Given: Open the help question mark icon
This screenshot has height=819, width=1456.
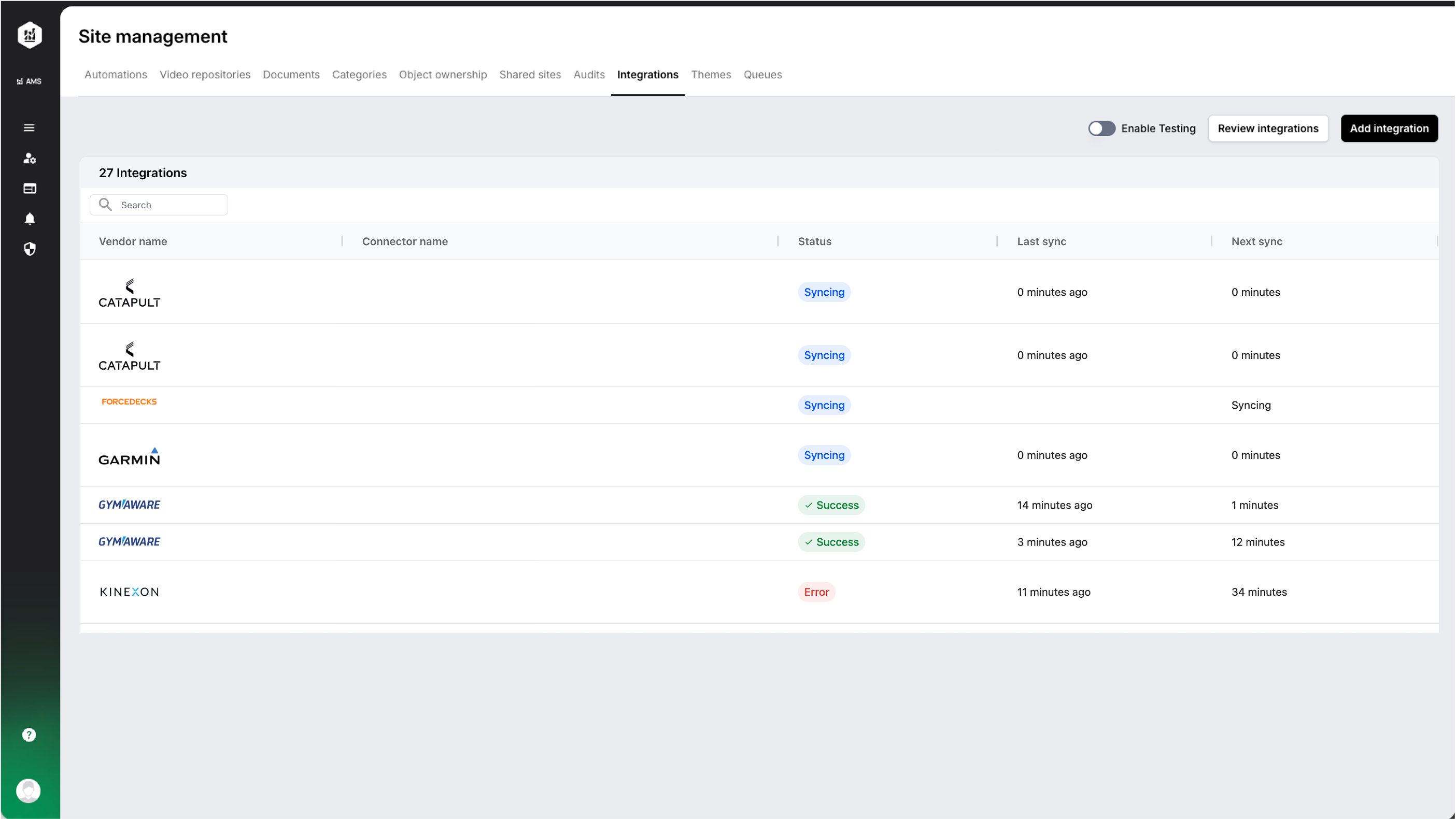Looking at the screenshot, I should pos(29,735).
